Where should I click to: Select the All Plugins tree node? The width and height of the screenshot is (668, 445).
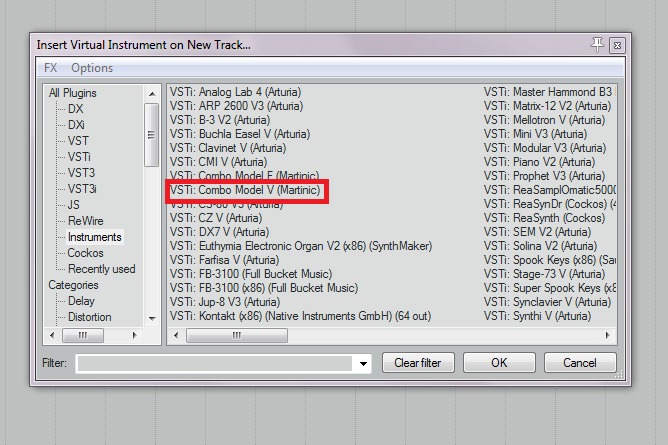[73, 93]
